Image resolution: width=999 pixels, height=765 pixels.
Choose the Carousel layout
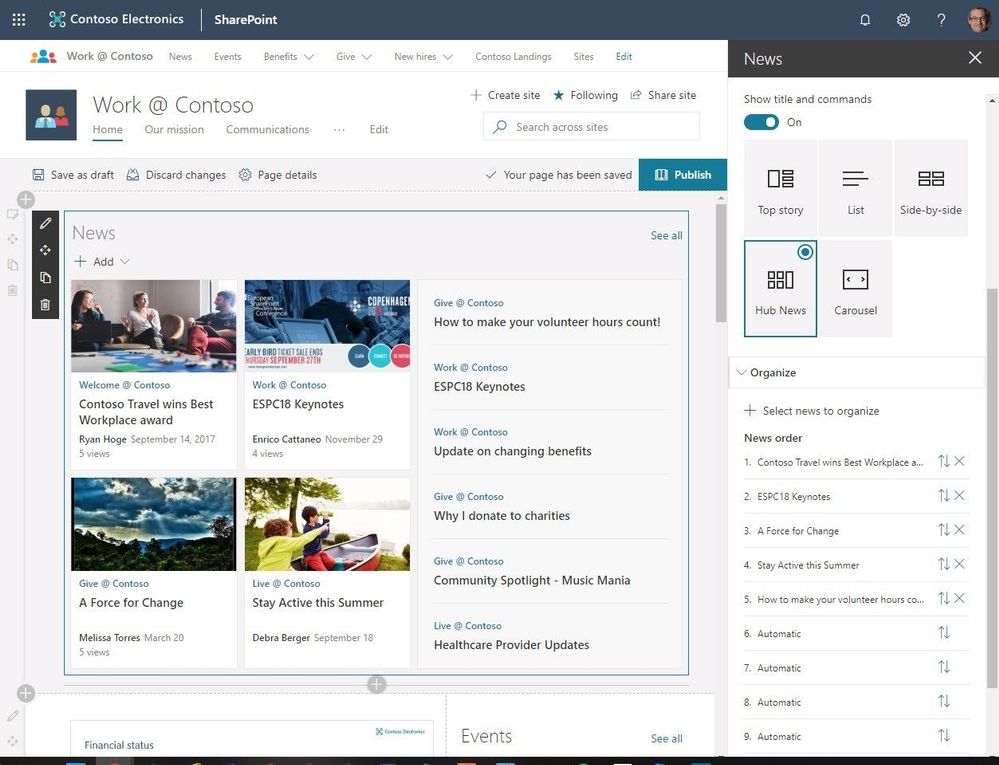tap(855, 288)
